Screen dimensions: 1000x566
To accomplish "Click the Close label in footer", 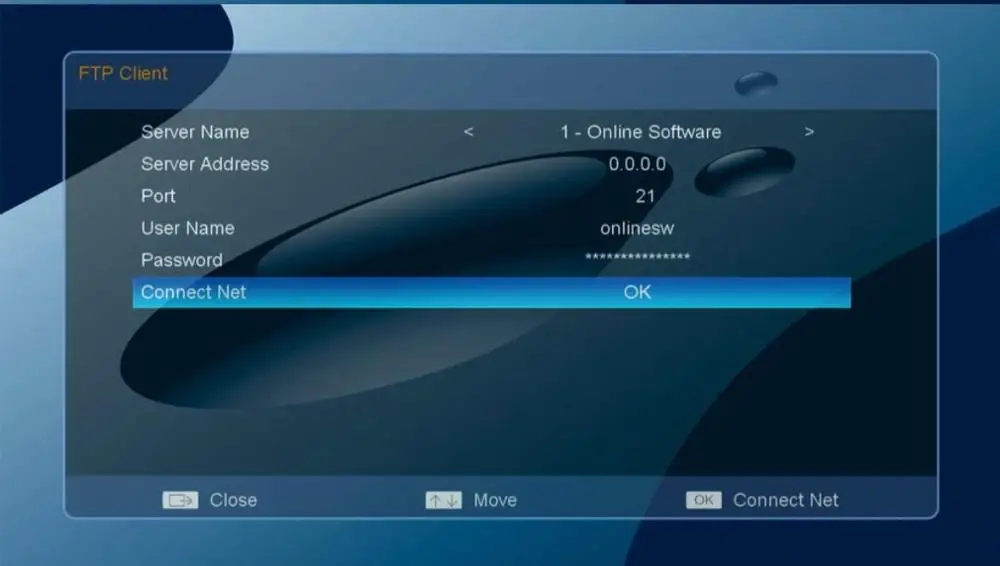I will [233, 500].
